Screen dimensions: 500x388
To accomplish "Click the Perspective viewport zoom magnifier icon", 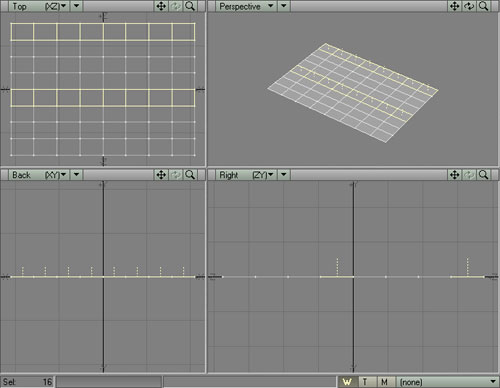I will 484,6.
